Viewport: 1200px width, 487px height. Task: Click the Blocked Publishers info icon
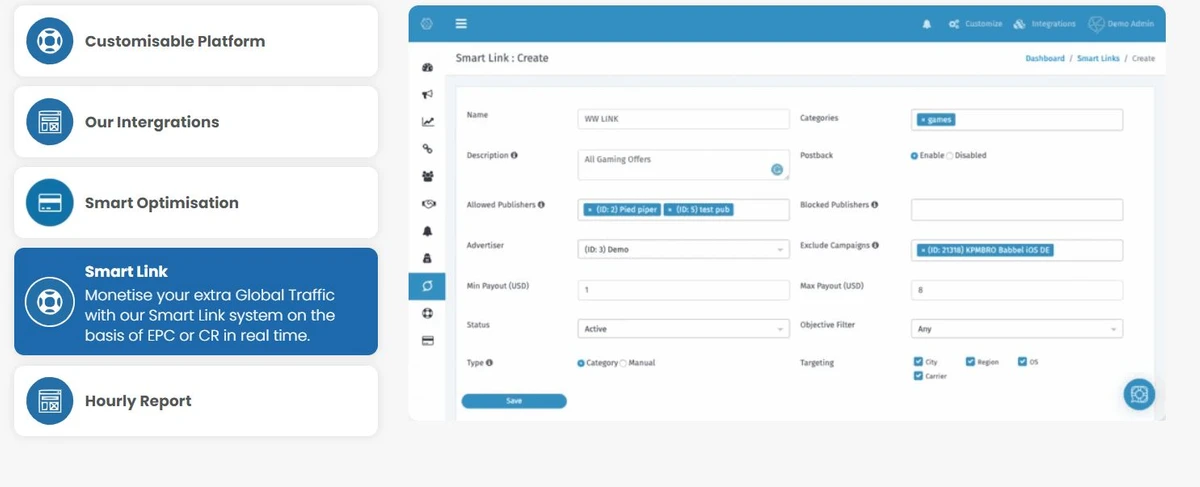point(874,205)
